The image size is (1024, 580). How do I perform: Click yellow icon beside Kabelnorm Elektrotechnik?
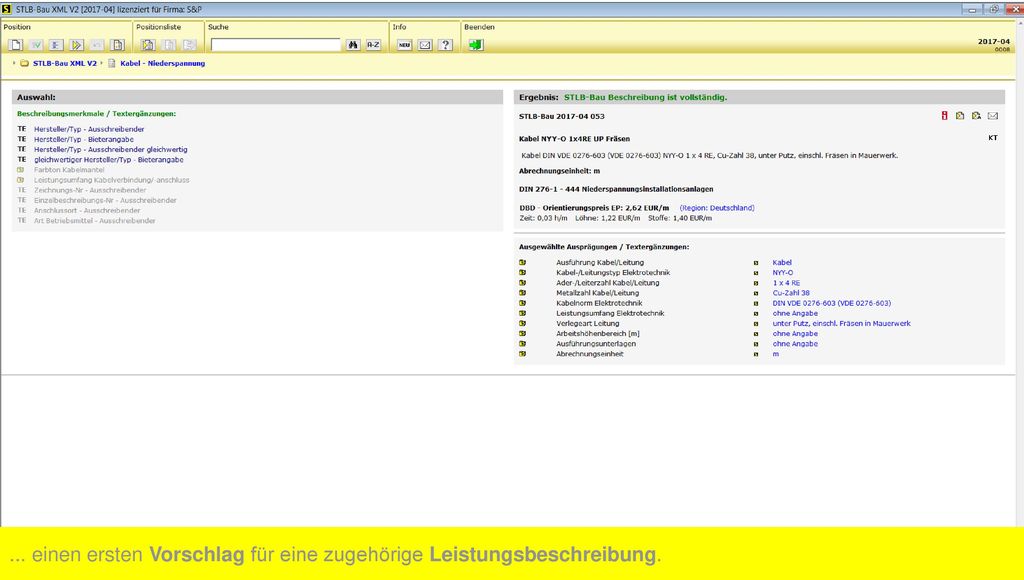[522, 303]
